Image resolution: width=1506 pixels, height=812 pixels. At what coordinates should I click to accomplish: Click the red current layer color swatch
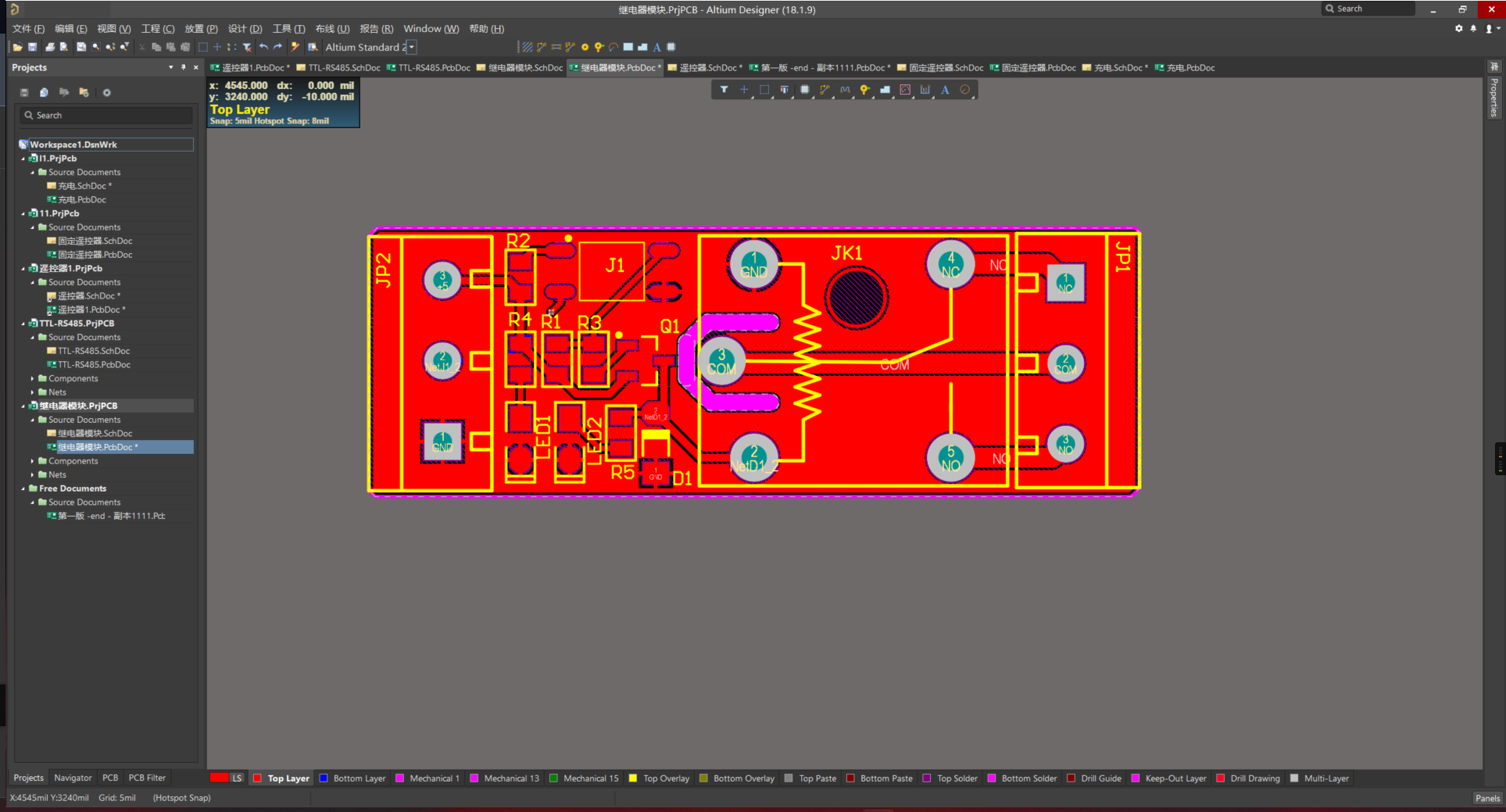pyautogui.click(x=219, y=778)
